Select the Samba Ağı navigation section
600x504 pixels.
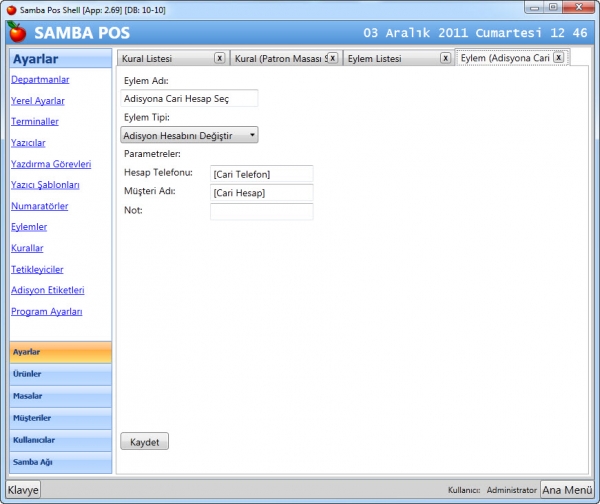[61, 462]
